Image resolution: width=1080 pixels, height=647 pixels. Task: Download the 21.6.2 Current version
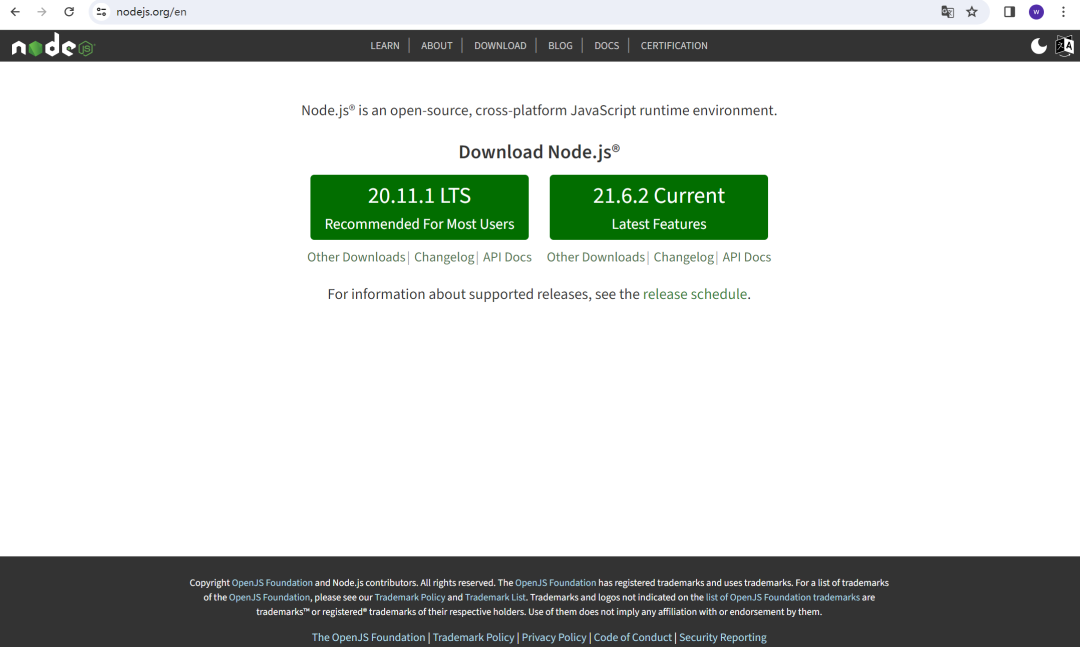pyautogui.click(x=658, y=207)
